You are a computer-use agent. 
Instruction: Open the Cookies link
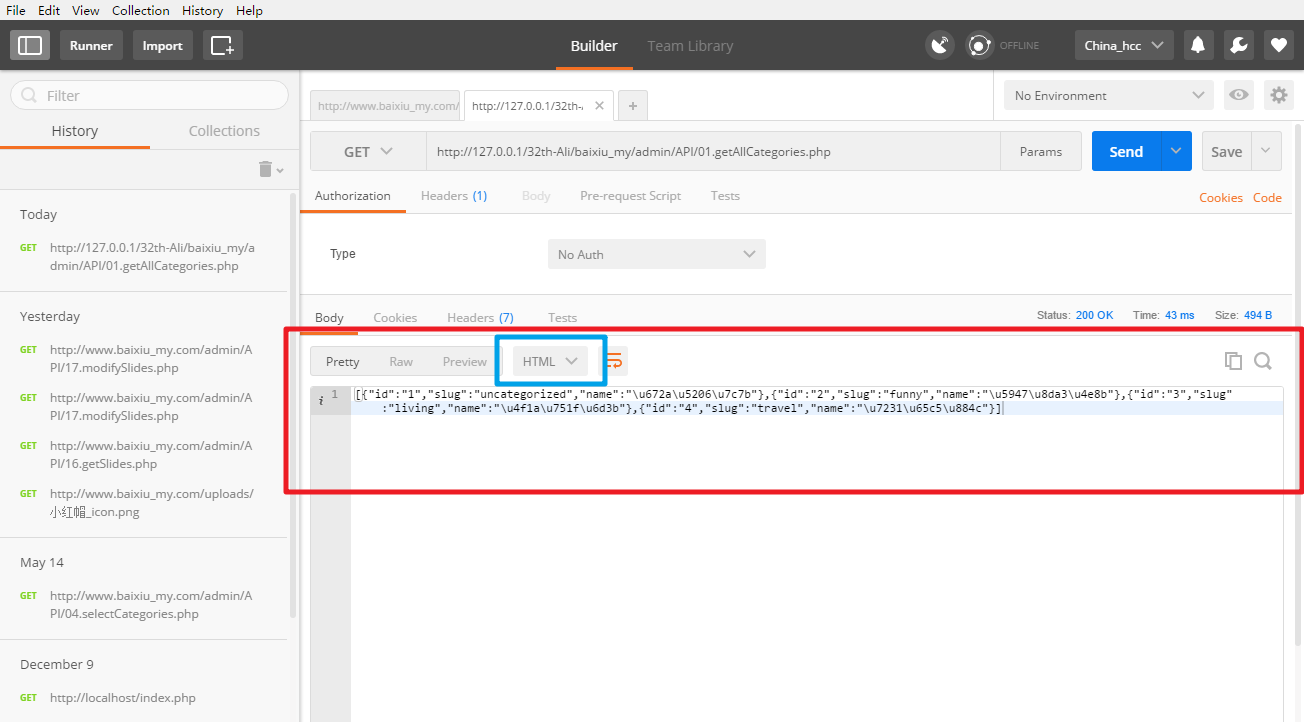[1220, 197]
